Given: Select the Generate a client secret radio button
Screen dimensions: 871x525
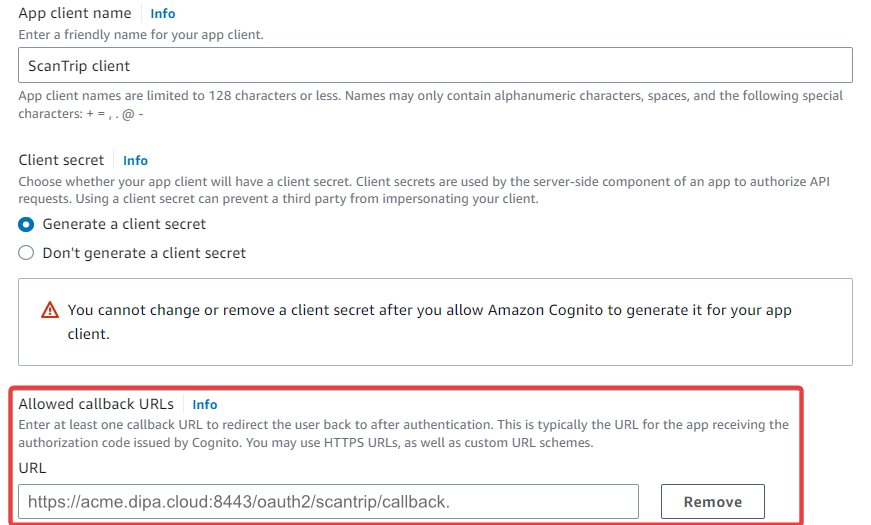Looking at the screenshot, I should click(x=27, y=225).
